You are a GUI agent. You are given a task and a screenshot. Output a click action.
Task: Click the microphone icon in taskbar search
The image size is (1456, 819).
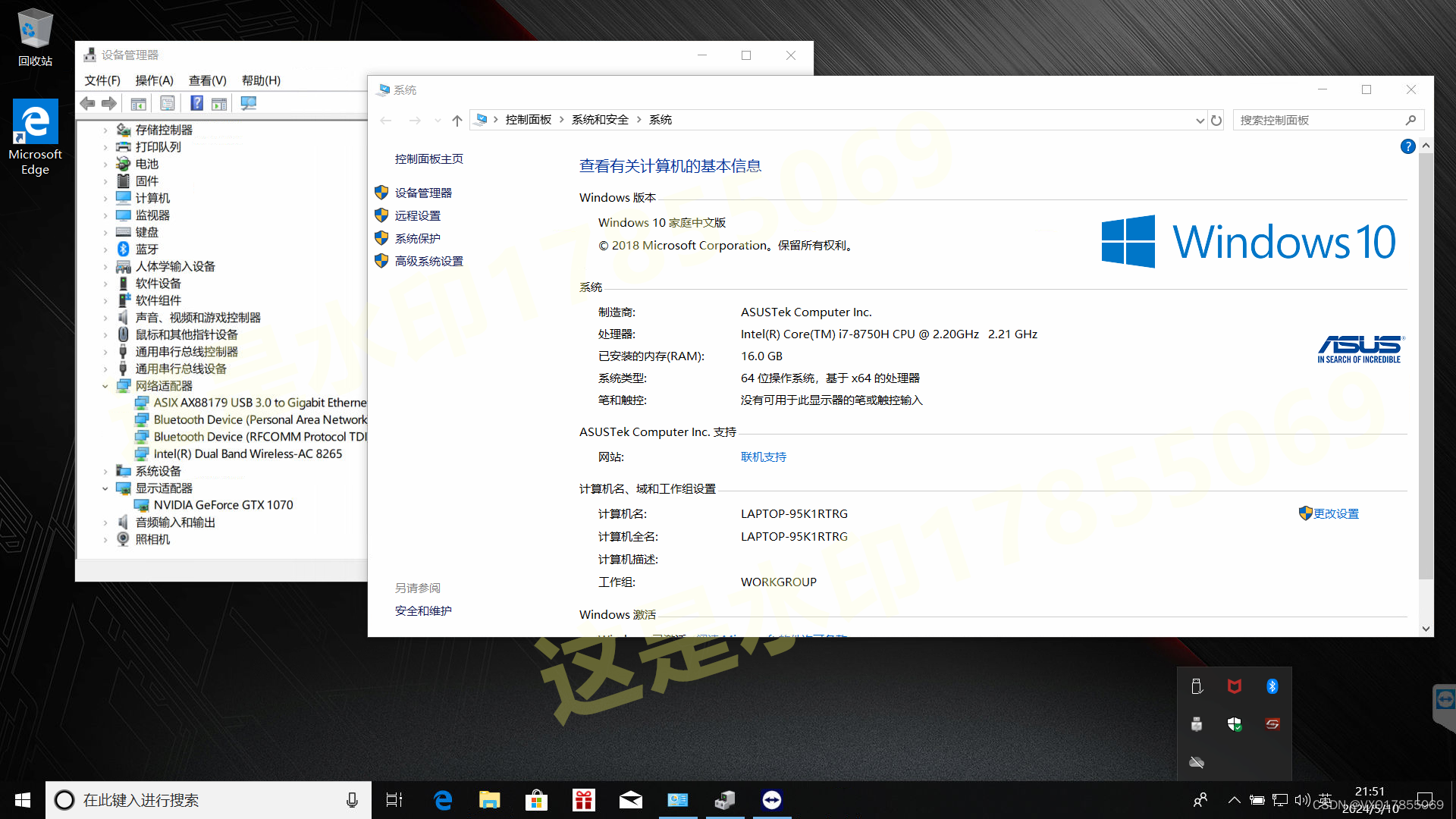[352, 800]
